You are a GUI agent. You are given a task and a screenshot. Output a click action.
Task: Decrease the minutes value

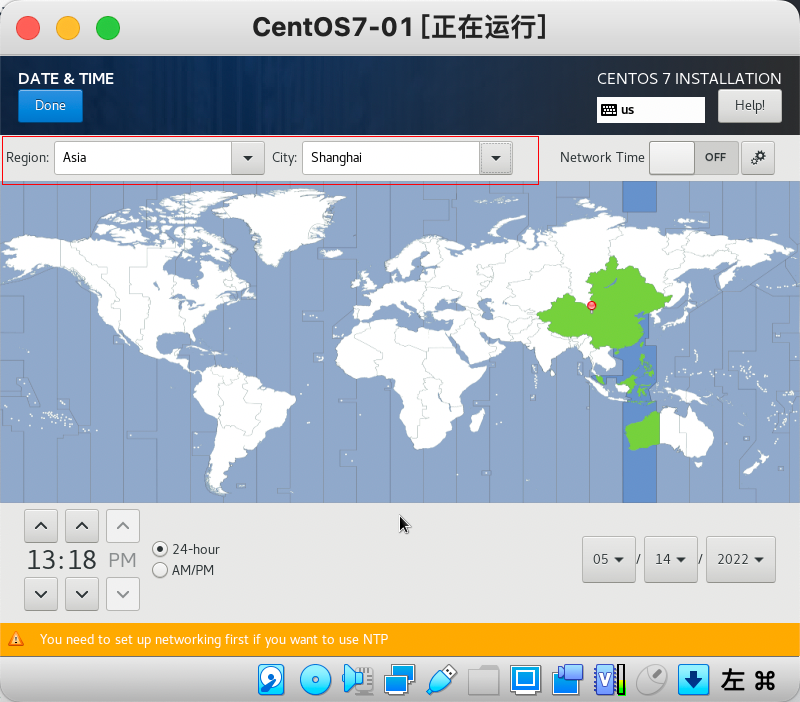[82, 594]
